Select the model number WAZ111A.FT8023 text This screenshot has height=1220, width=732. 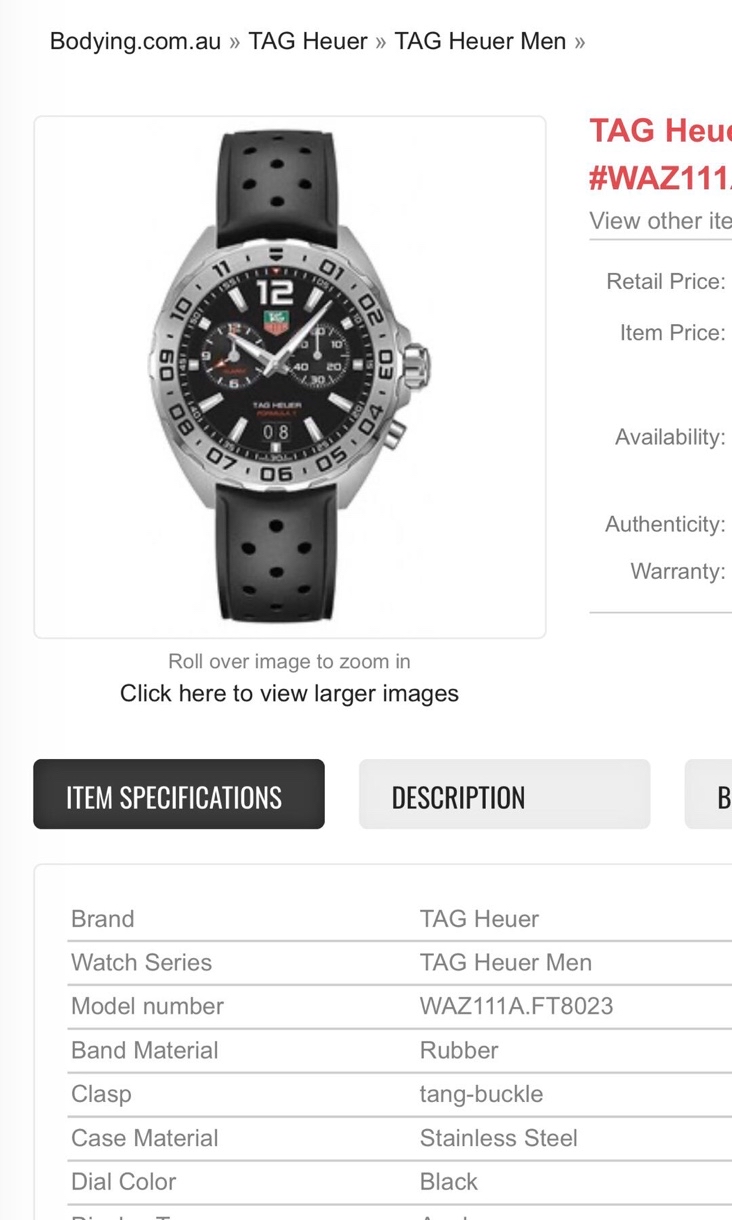coord(517,1006)
